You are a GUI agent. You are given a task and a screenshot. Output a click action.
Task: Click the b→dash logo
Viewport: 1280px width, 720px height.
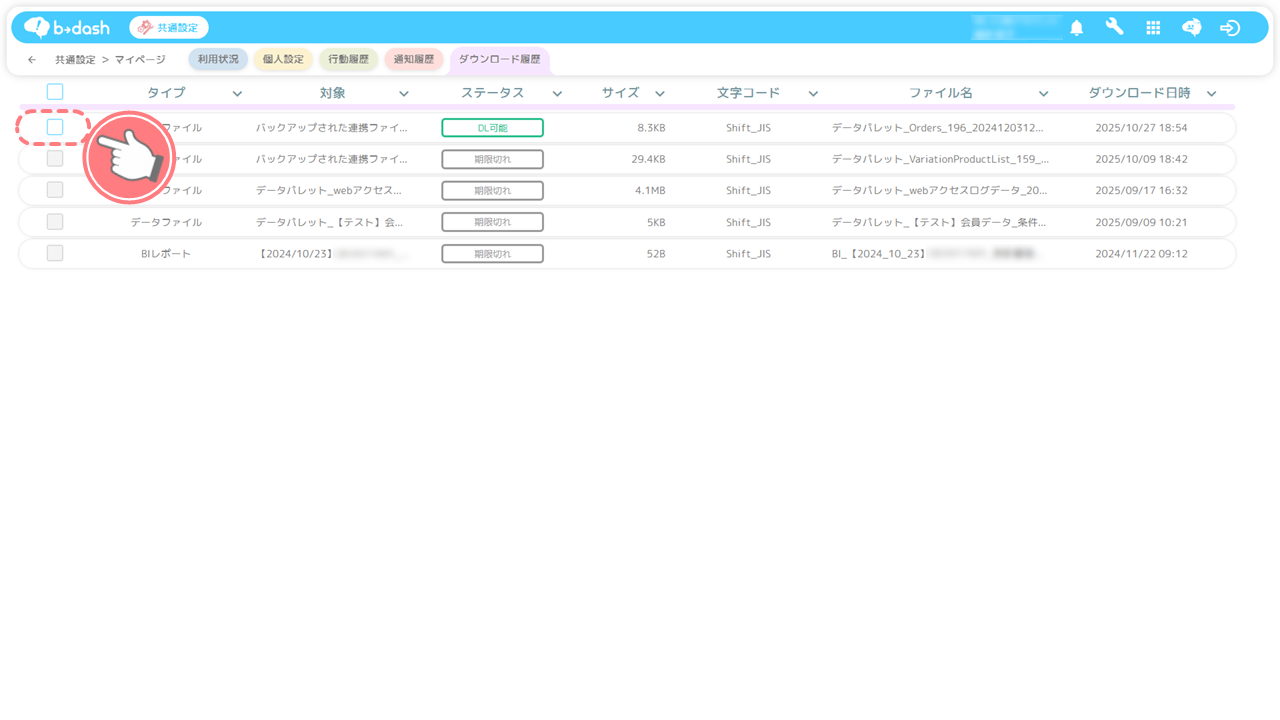coord(67,27)
